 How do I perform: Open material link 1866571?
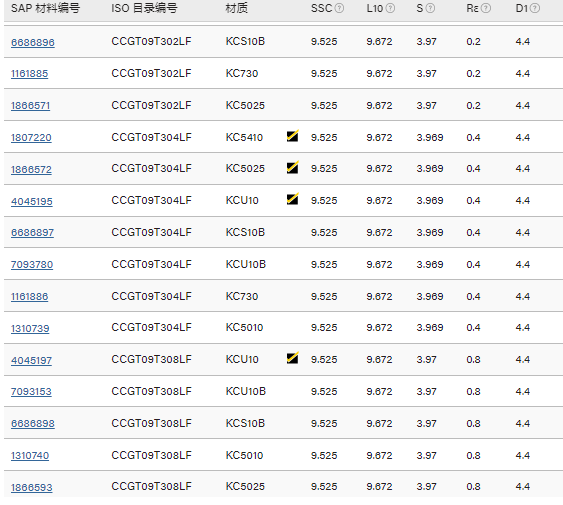click(x=31, y=106)
